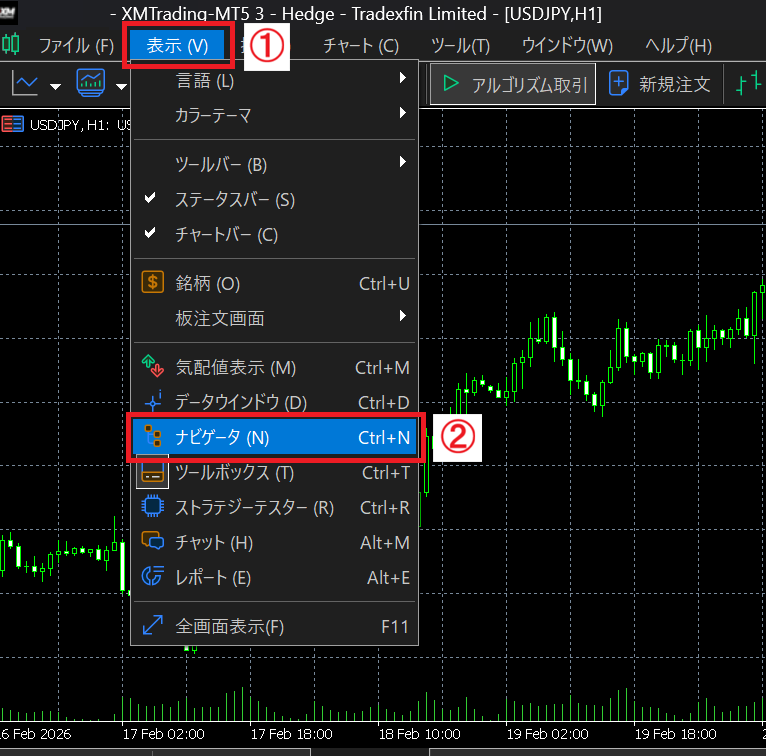Toggle the Chart Bar (チャートバー) checkmark
This screenshot has height=756, width=766.
(x=151, y=234)
